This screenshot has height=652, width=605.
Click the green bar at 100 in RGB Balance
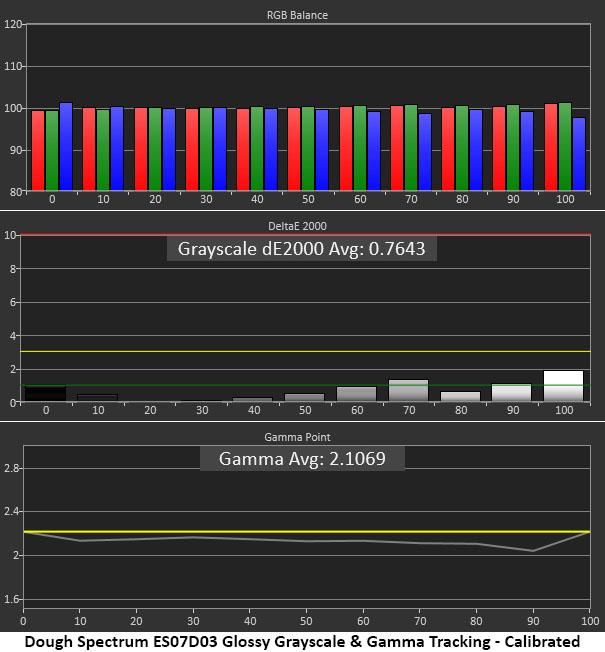pyautogui.click(x=565, y=147)
